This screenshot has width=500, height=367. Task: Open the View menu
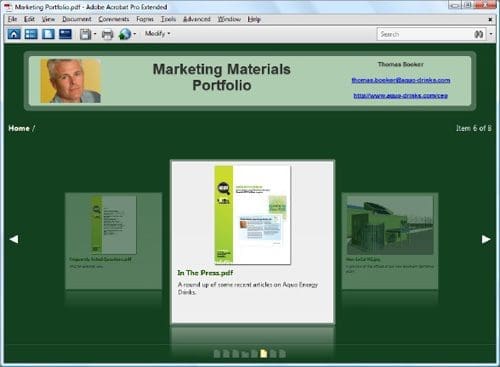point(48,19)
